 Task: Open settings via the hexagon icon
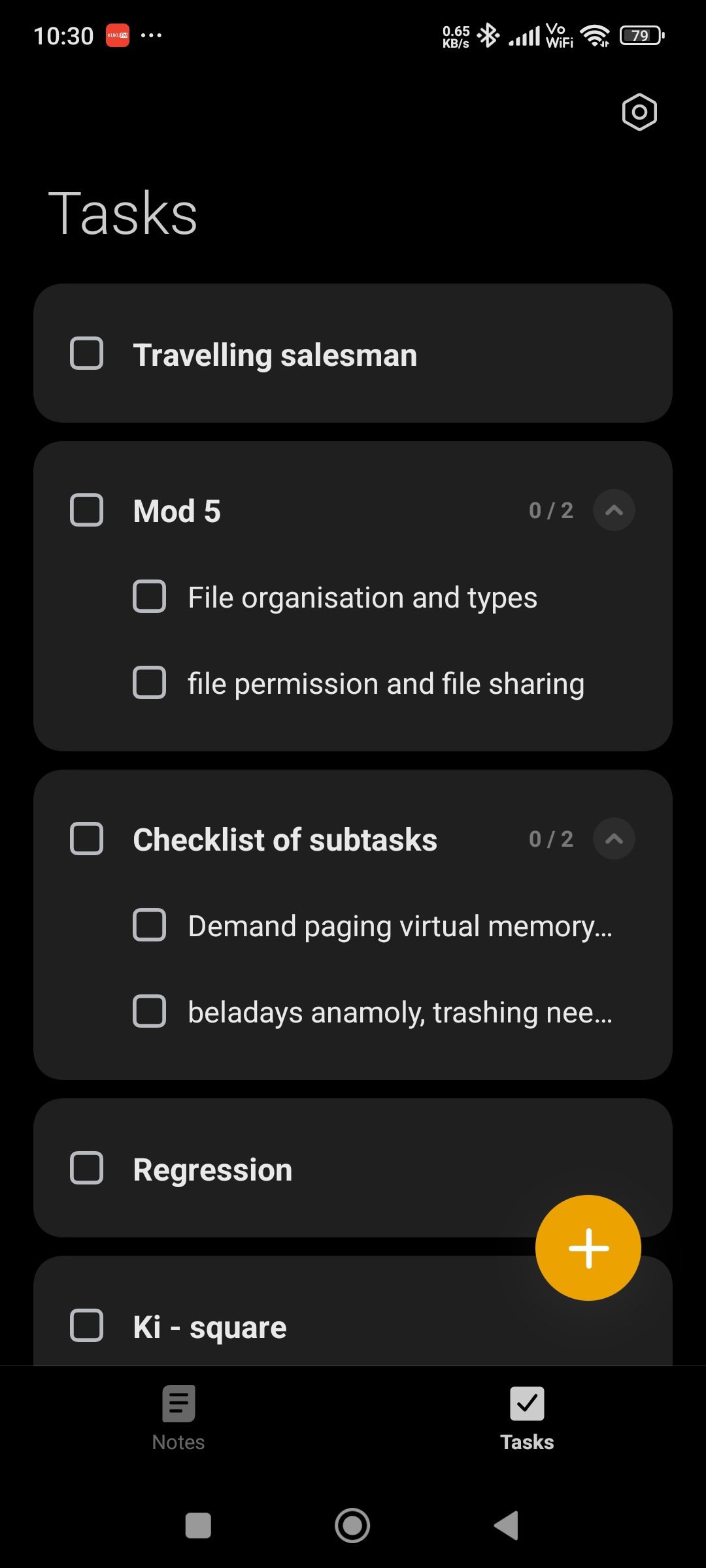point(639,112)
